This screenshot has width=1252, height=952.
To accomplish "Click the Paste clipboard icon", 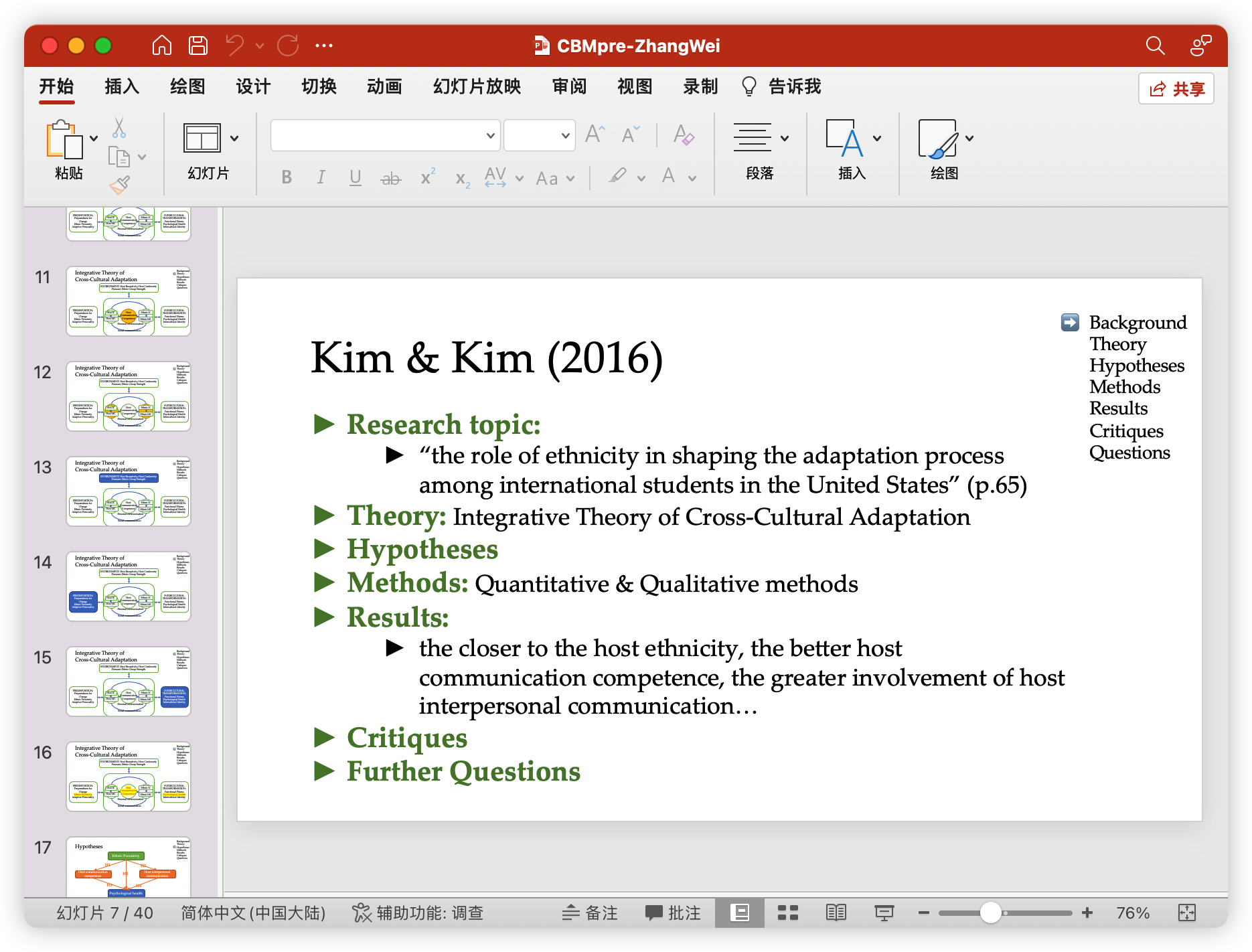I will point(64,139).
